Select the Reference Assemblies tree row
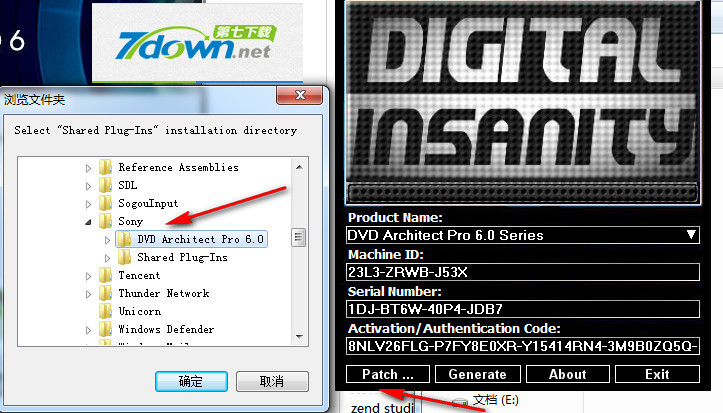 [178, 167]
